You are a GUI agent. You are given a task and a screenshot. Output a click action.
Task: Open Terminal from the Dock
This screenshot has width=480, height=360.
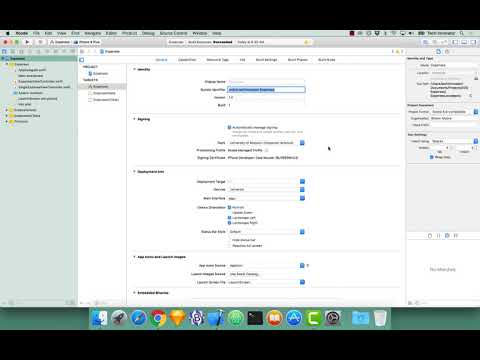coord(255,318)
